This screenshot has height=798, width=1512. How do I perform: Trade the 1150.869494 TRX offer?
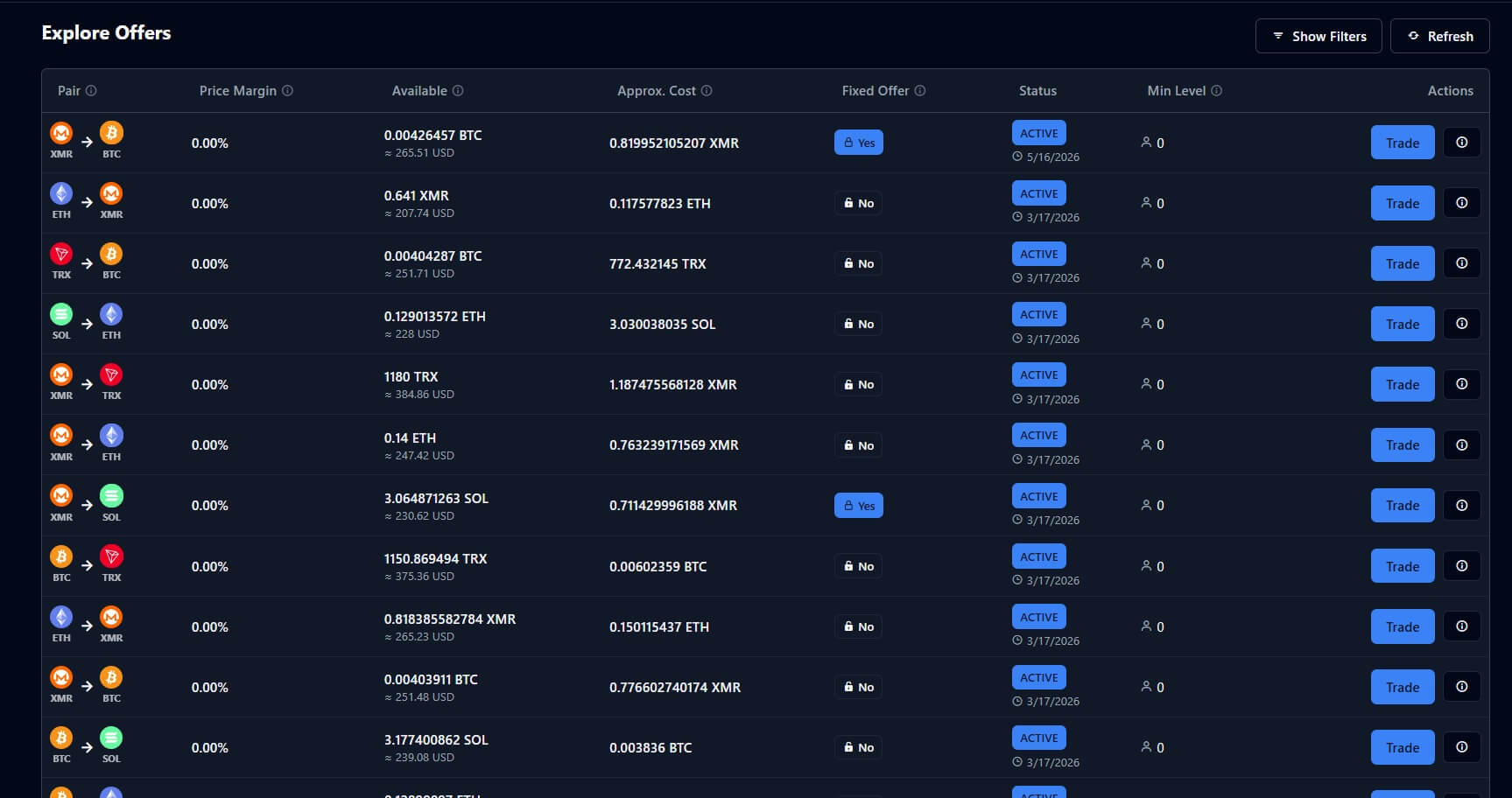tap(1403, 566)
